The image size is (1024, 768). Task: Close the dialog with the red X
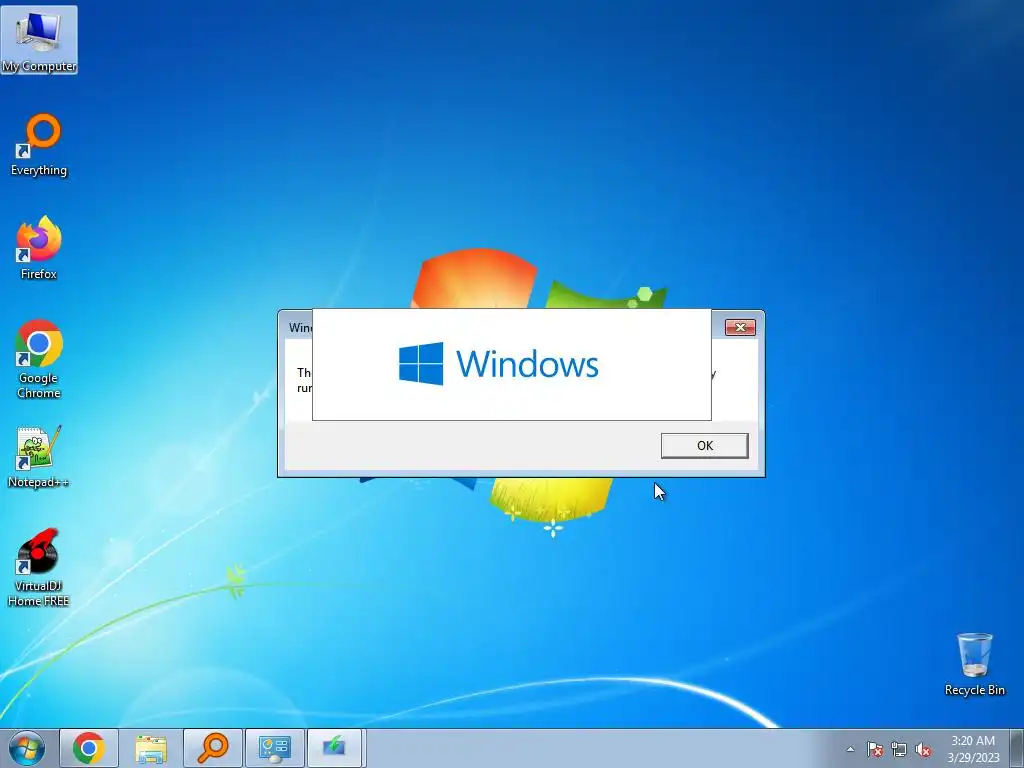(x=740, y=327)
